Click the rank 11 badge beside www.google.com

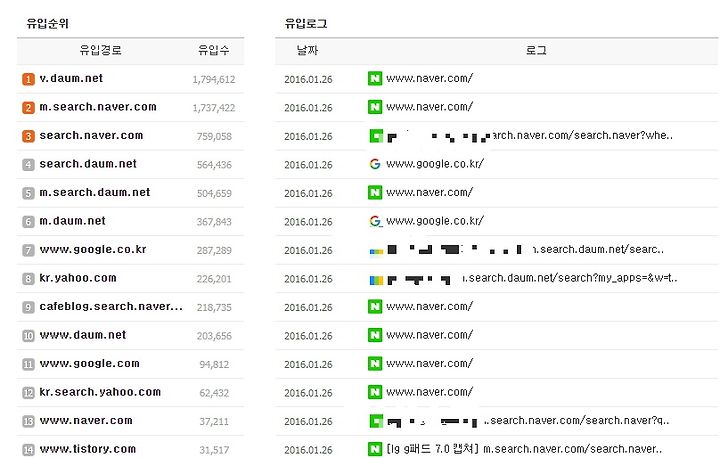click(28, 364)
